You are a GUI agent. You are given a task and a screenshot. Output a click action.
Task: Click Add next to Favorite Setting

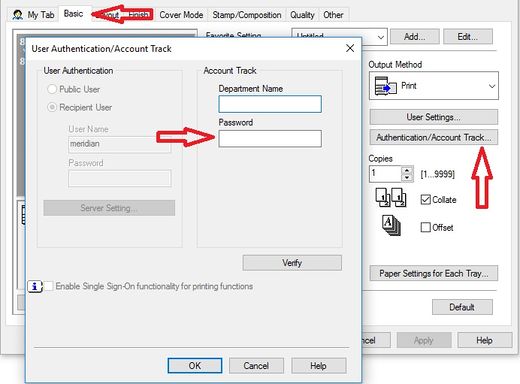[x=415, y=36]
